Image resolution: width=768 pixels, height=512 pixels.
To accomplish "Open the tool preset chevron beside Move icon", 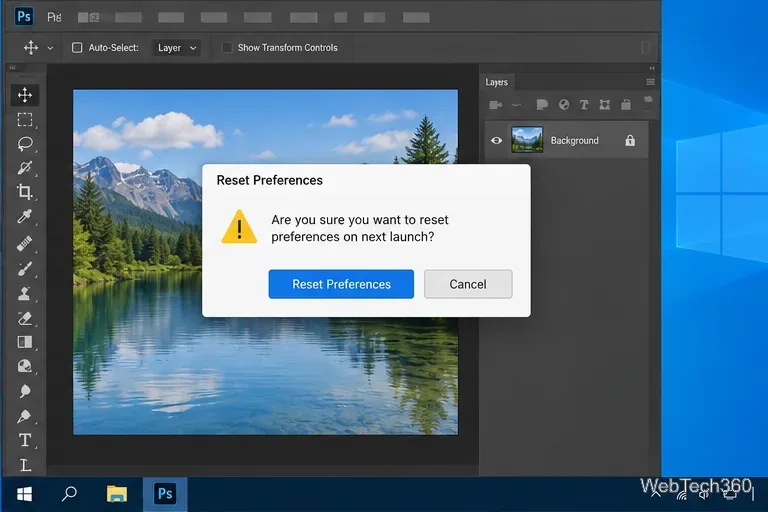I will tap(50, 48).
